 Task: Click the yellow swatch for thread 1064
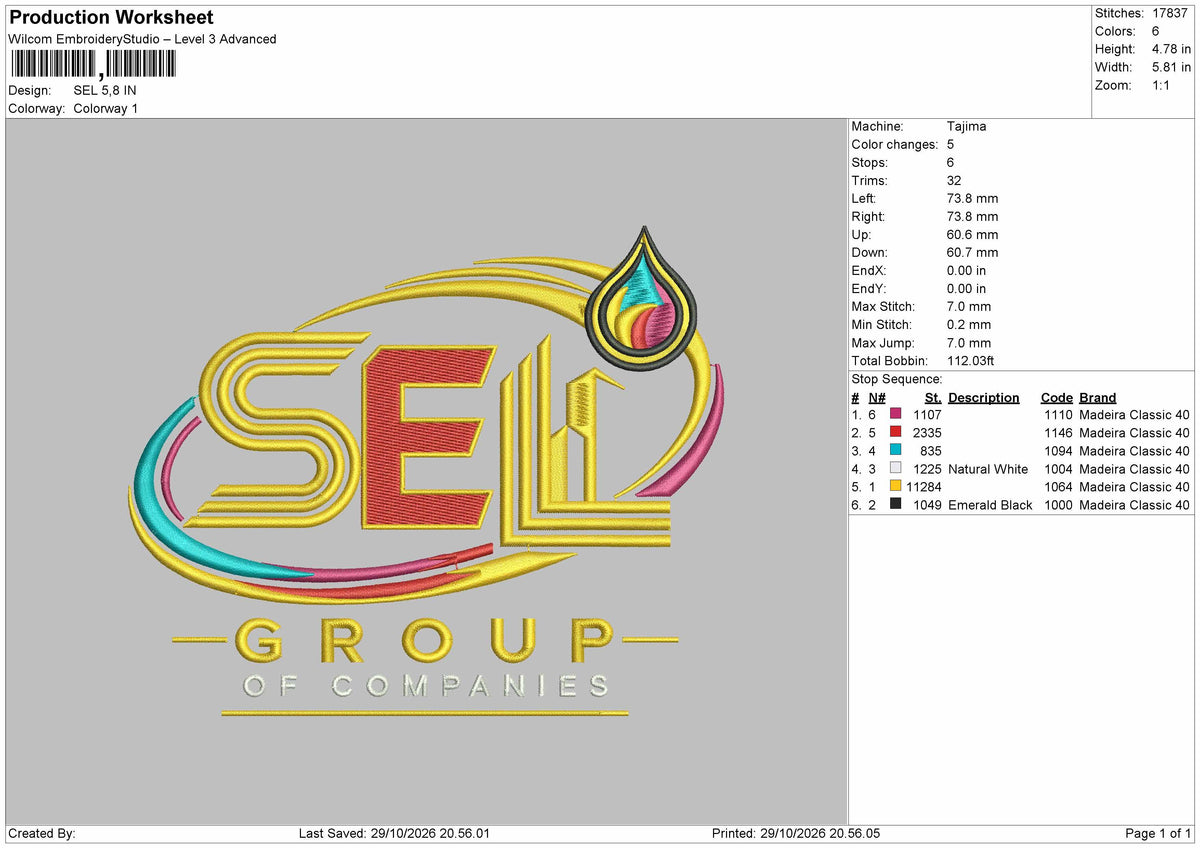[896, 487]
